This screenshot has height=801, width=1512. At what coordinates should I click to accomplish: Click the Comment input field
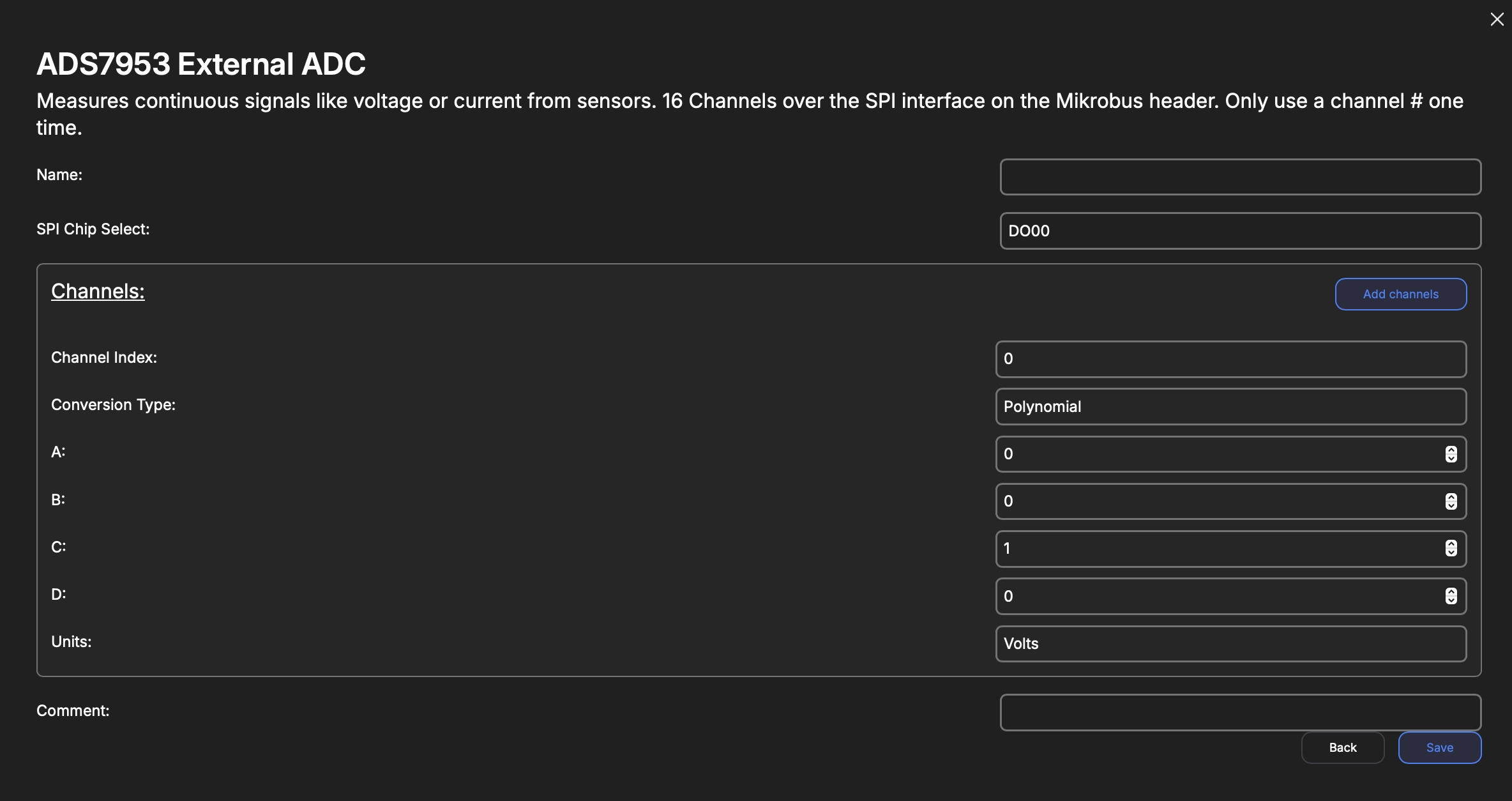pyautogui.click(x=1240, y=712)
